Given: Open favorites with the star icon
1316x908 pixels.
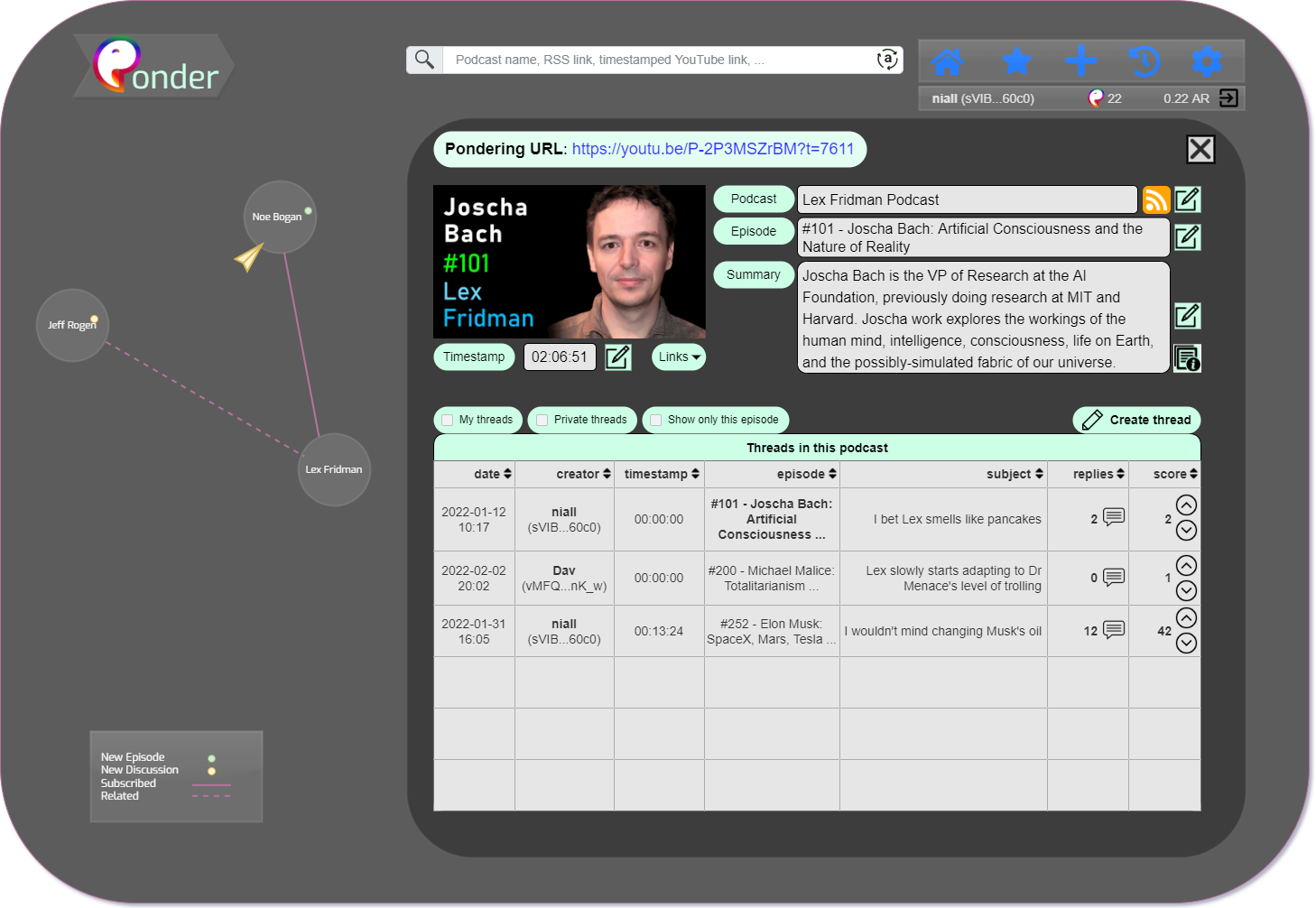Looking at the screenshot, I should 1016,61.
